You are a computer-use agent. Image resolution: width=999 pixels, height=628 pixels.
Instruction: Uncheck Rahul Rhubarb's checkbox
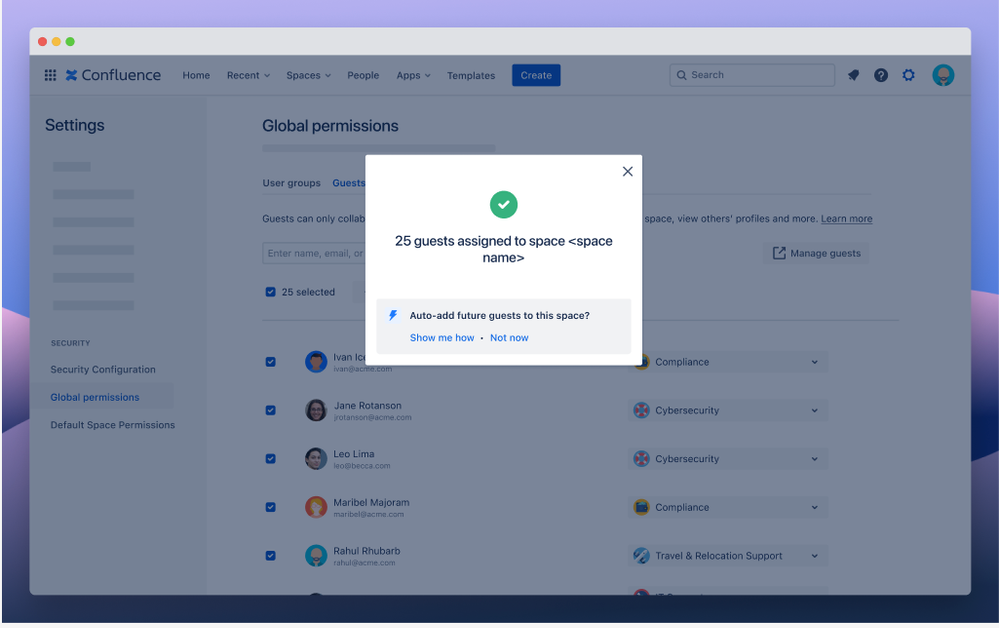point(270,555)
